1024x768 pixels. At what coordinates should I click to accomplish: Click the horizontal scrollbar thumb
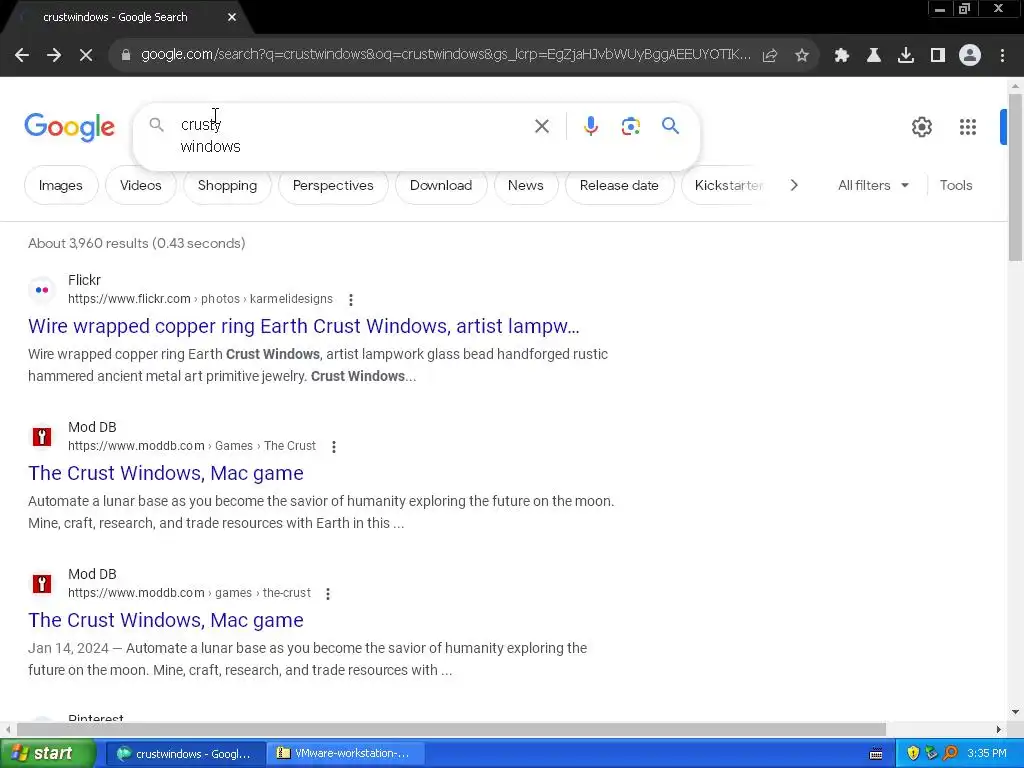pyautogui.click(x=451, y=729)
